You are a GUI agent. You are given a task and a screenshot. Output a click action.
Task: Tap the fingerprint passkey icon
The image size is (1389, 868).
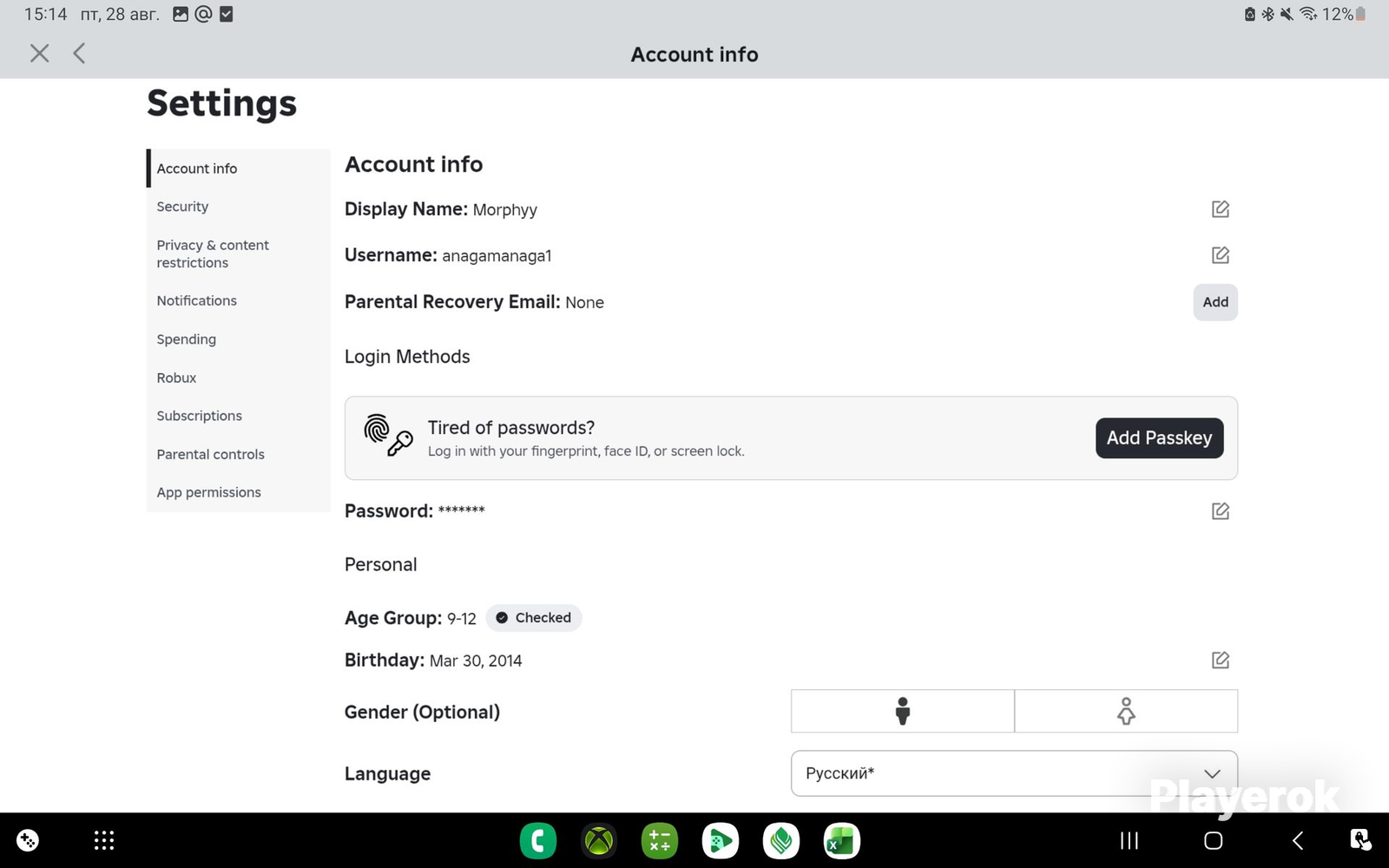point(387,436)
